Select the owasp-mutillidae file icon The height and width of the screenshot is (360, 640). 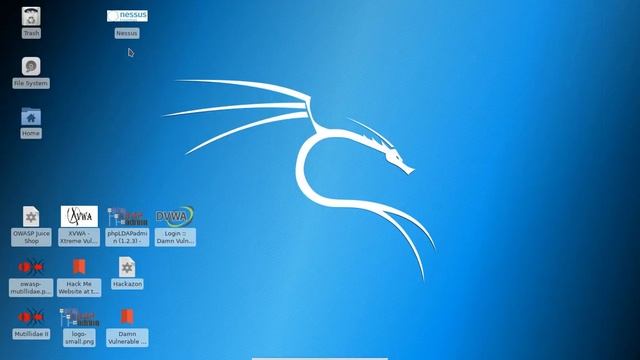tap(31, 267)
